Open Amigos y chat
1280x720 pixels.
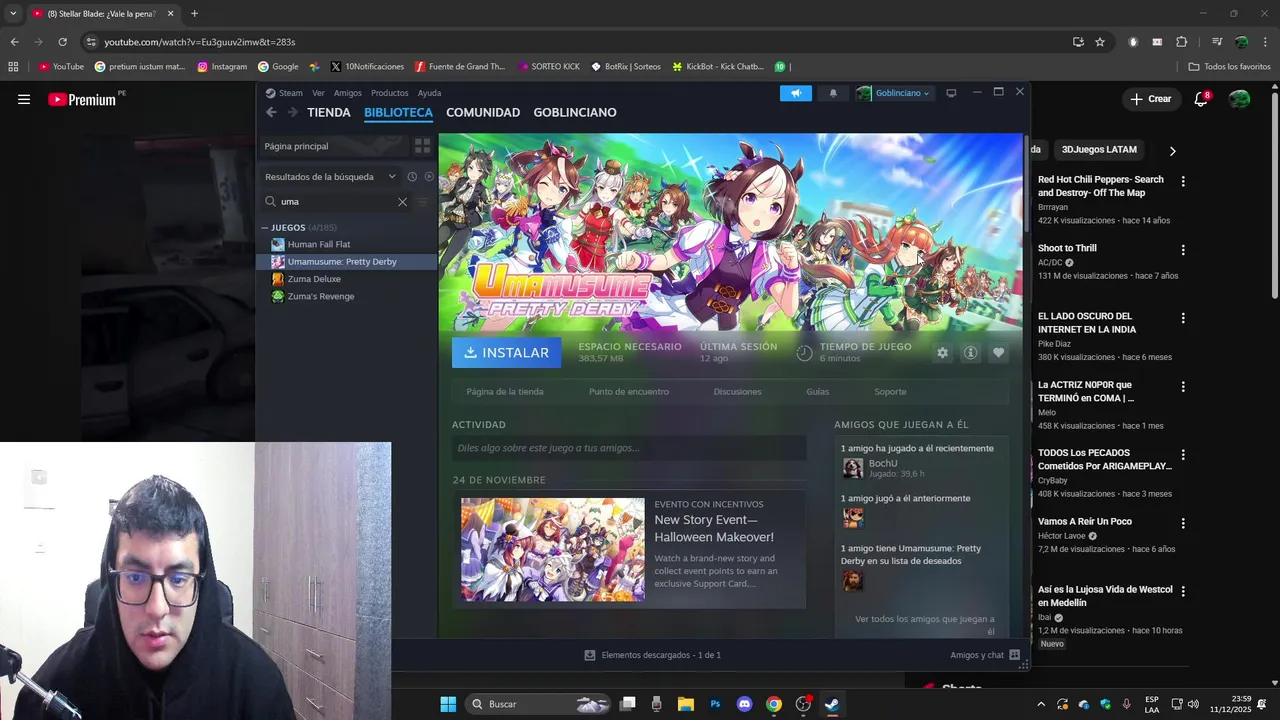click(x=984, y=655)
